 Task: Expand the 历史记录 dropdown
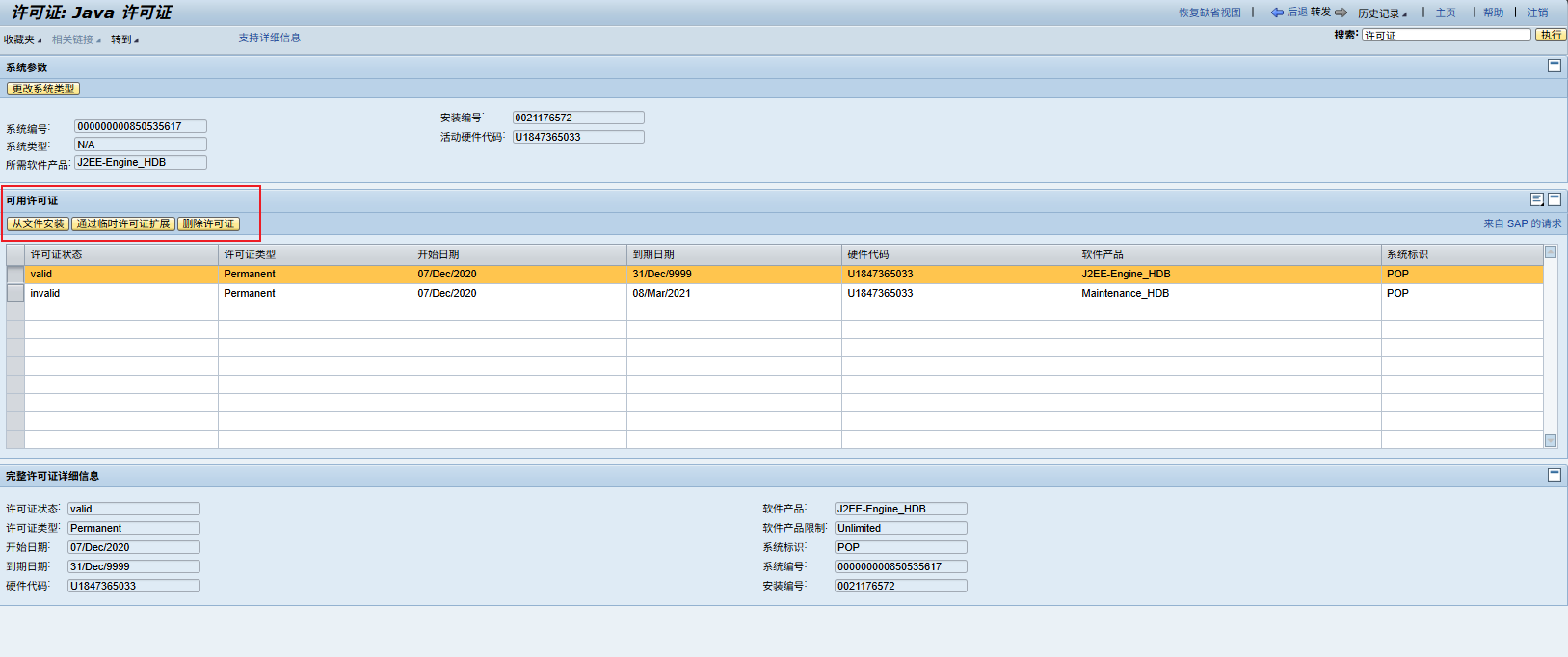click(x=1382, y=13)
